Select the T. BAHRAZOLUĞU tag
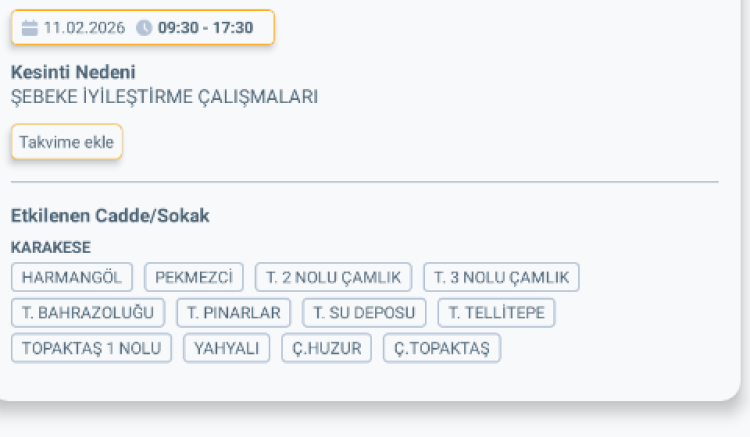Image resolution: width=750 pixels, height=437 pixels. pyautogui.click(x=88, y=312)
